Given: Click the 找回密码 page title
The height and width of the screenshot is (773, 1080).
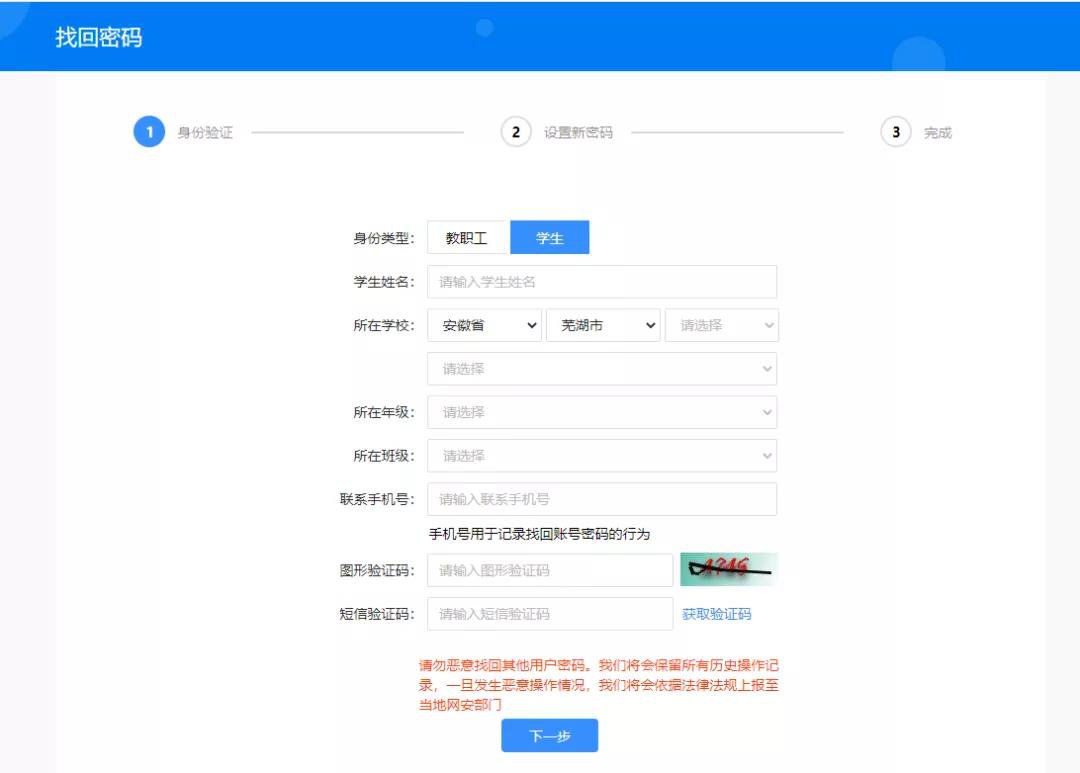Looking at the screenshot, I should (98, 38).
